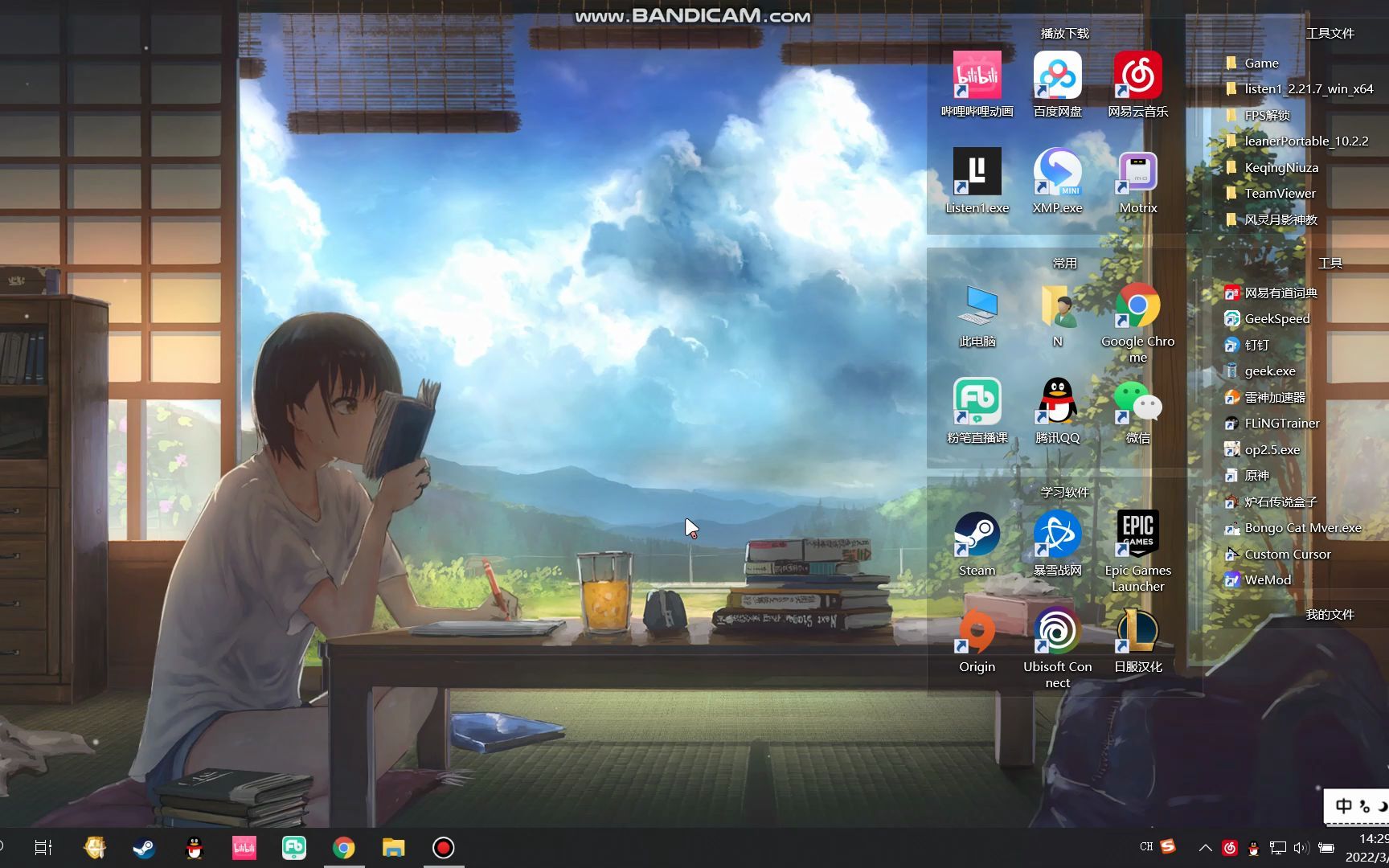Open 钉钉 in the 工具 list

1247,345
